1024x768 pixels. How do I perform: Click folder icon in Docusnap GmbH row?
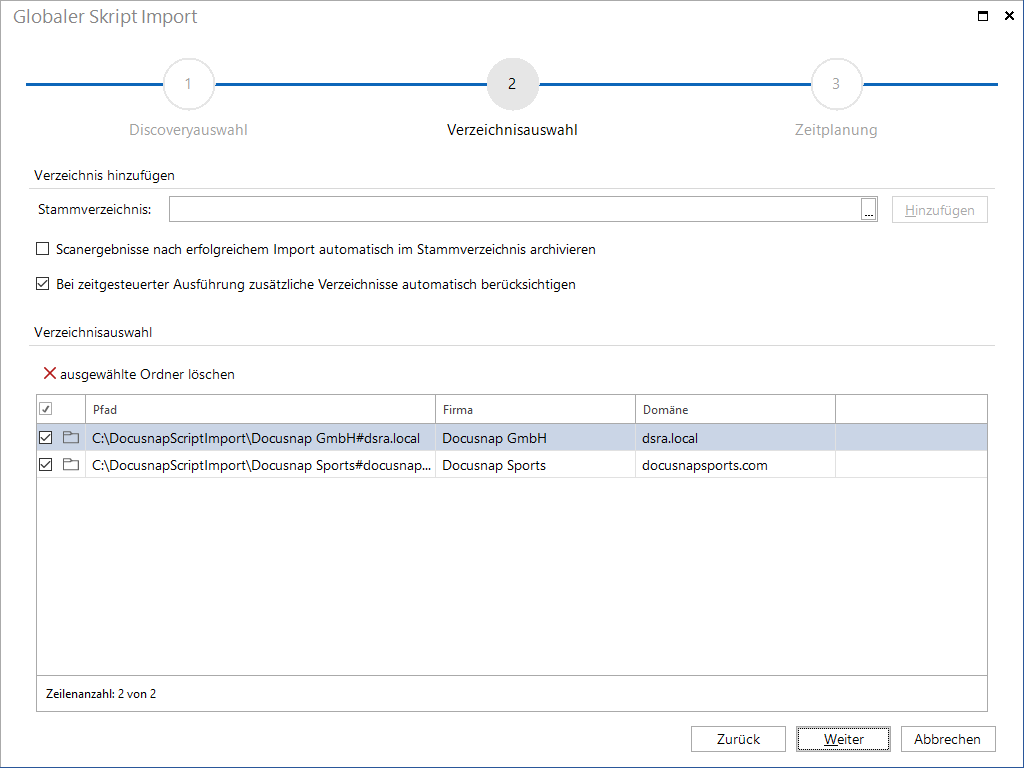[71, 438]
